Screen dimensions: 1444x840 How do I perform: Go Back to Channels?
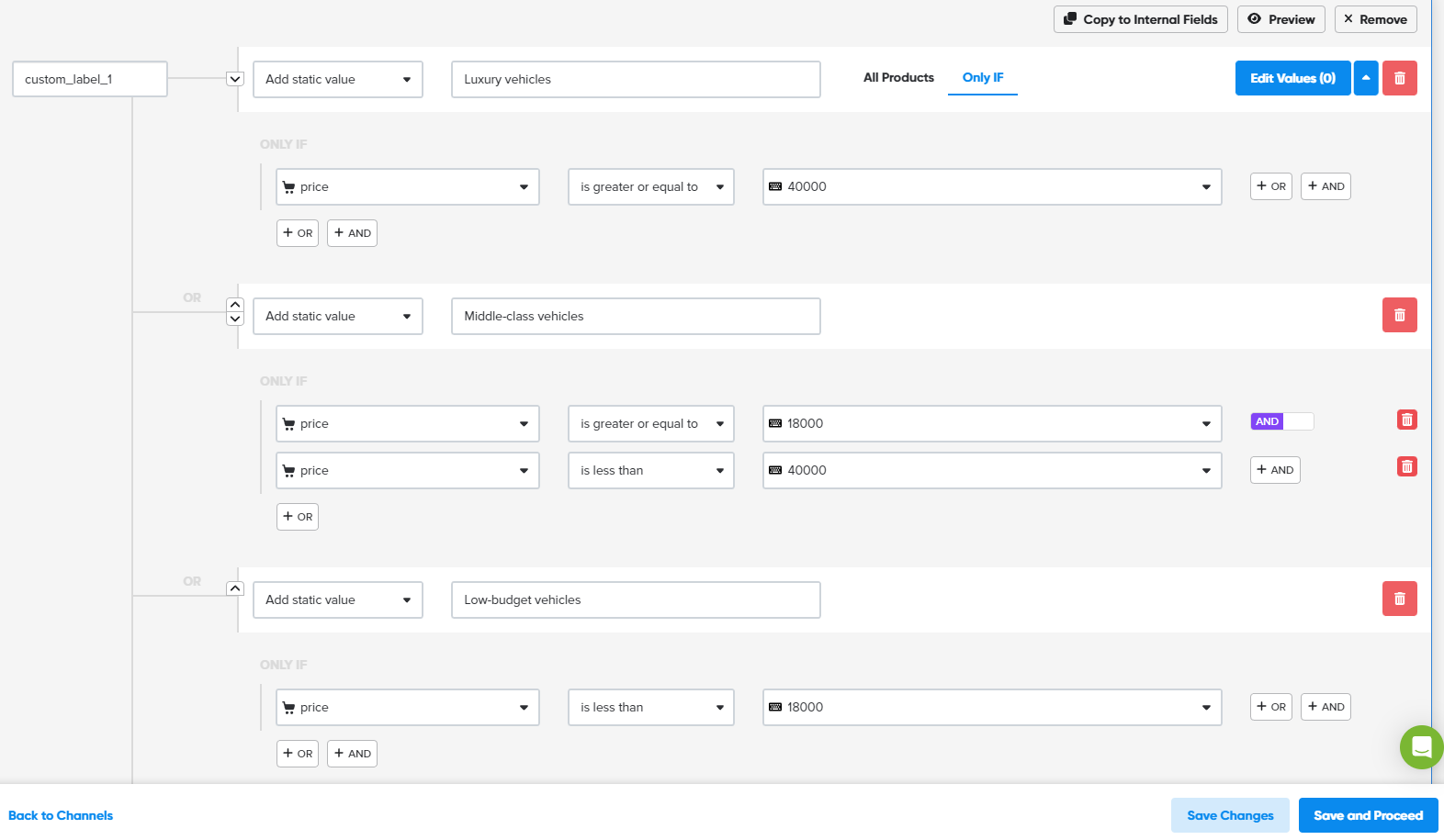point(61,815)
